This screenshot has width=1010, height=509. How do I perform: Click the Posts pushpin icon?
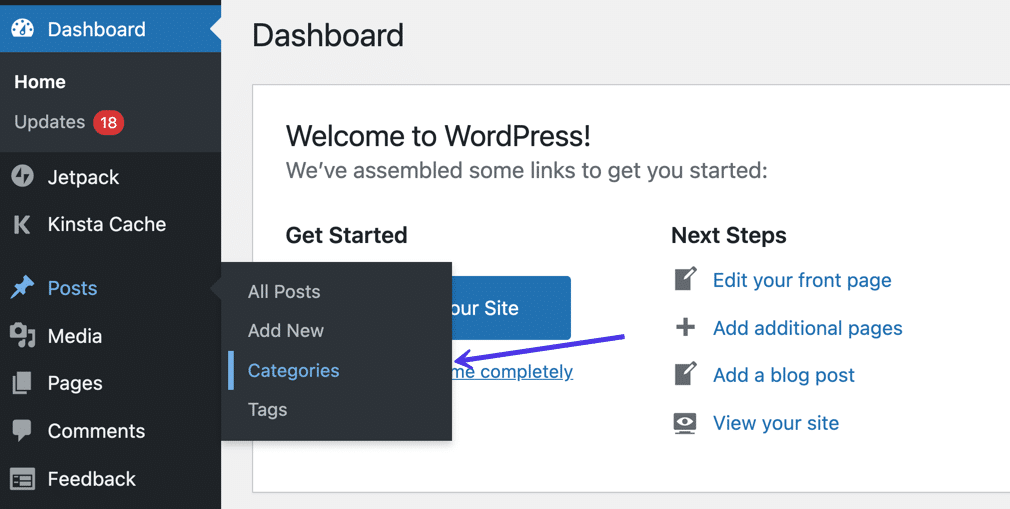tap(22, 288)
